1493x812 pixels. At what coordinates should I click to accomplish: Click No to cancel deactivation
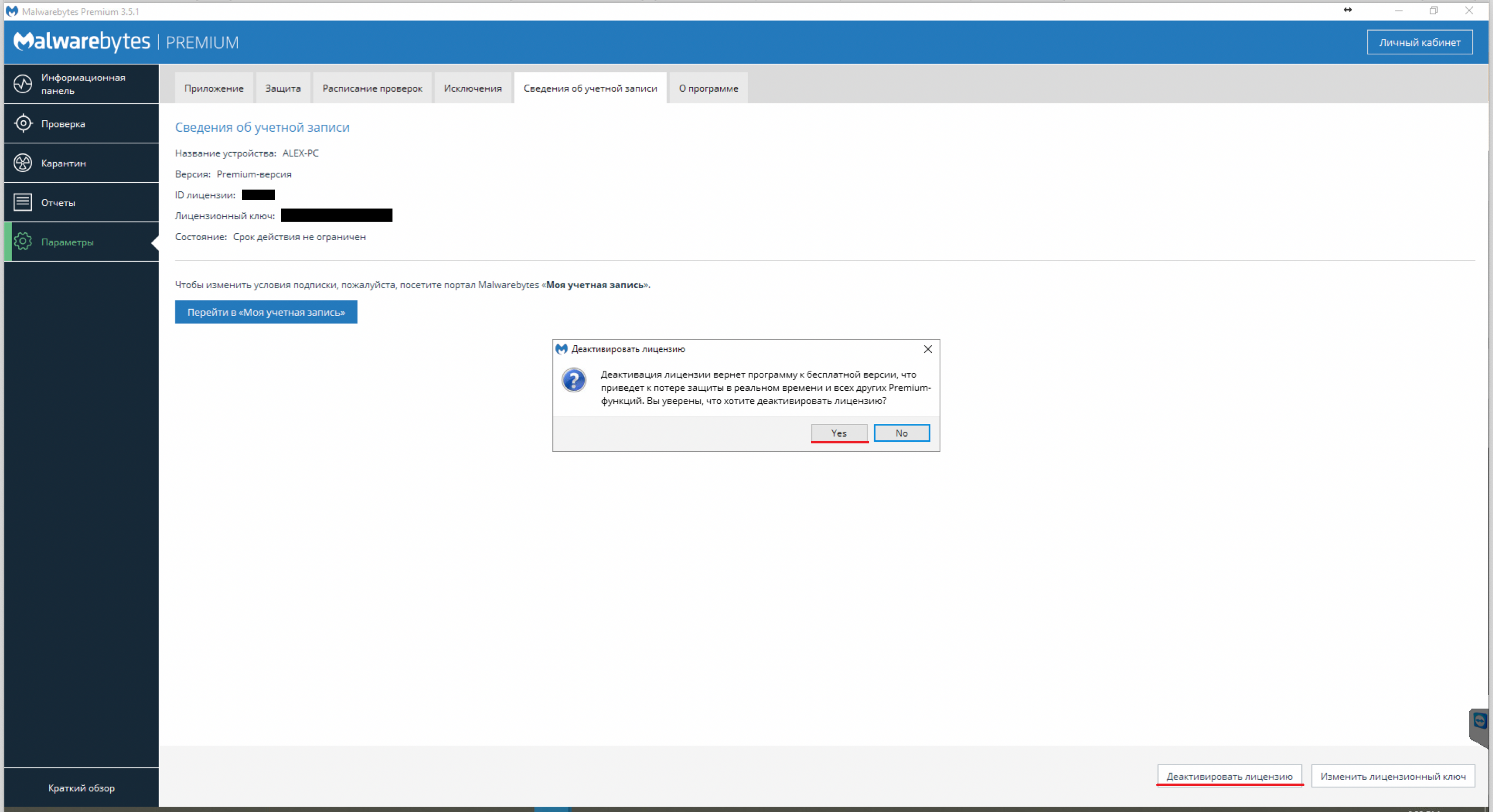(901, 432)
